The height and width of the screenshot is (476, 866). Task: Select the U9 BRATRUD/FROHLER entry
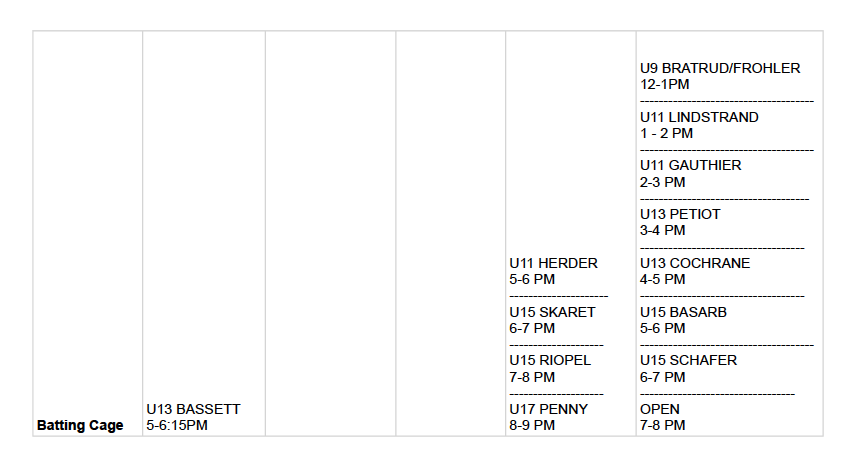pyautogui.click(x=720, y=68)
